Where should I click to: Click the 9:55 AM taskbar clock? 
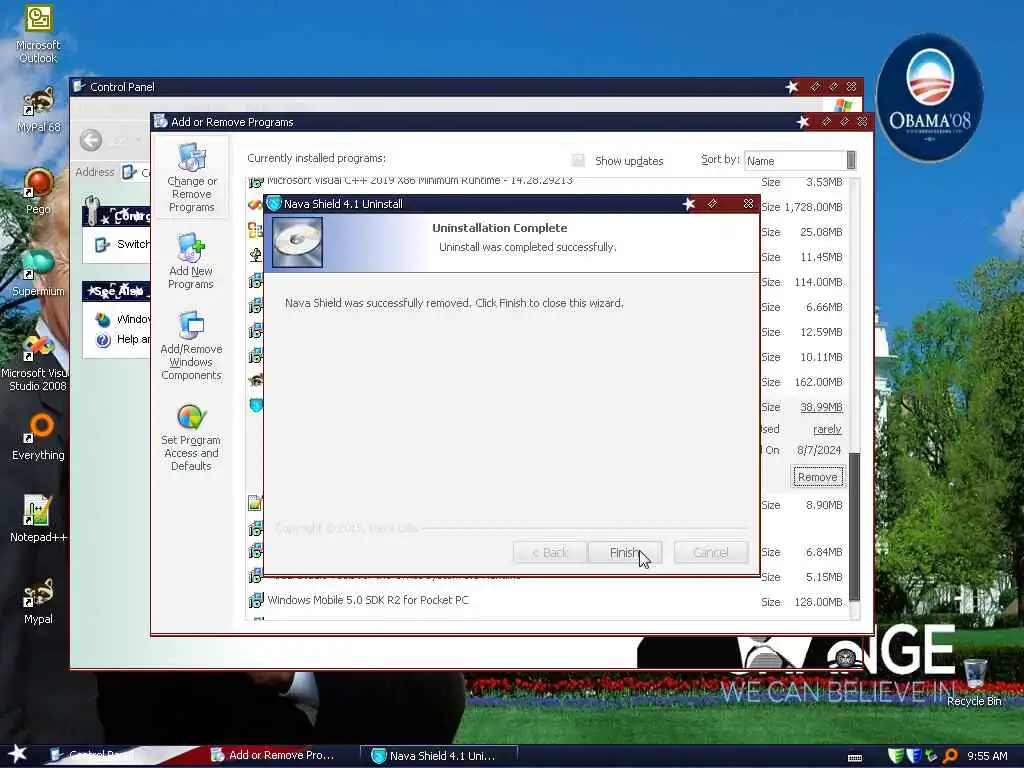click(x=987, y=756)
